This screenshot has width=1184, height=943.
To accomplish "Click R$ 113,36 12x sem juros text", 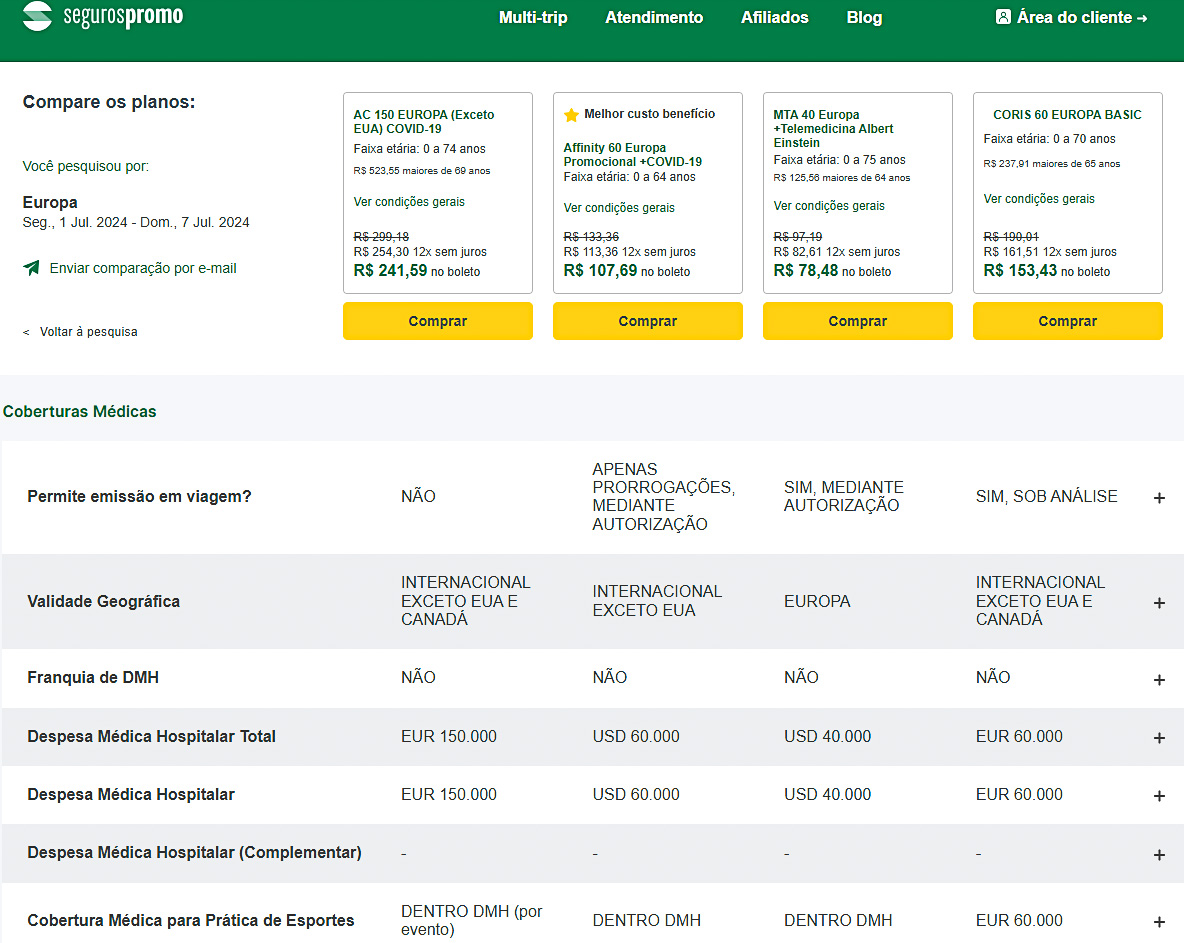I will [x=630, y=251].
